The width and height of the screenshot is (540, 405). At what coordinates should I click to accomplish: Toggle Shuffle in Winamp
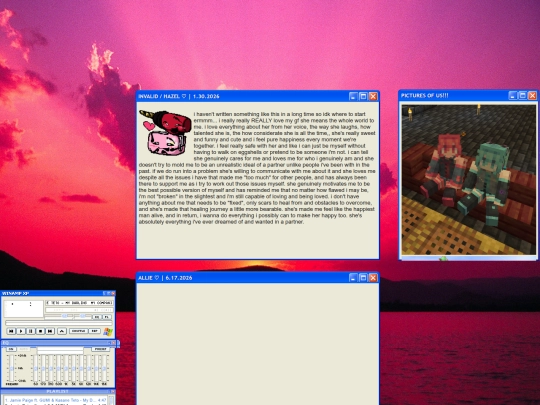[79, 331]
